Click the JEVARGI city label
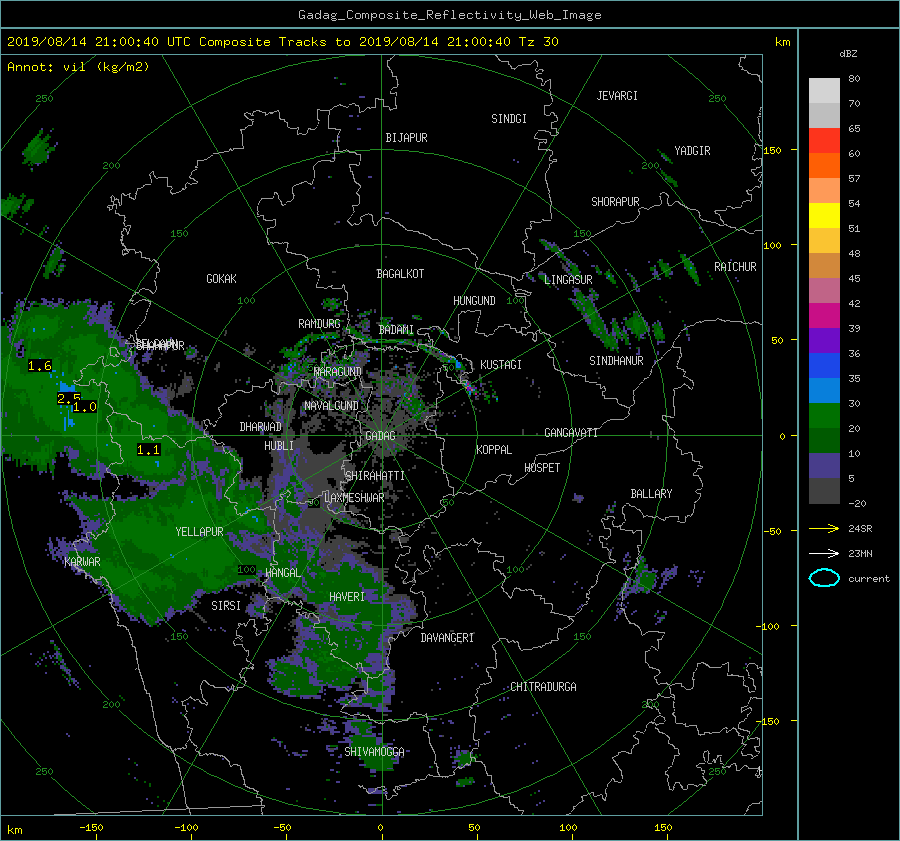The image size is (900, 841). 617,96
